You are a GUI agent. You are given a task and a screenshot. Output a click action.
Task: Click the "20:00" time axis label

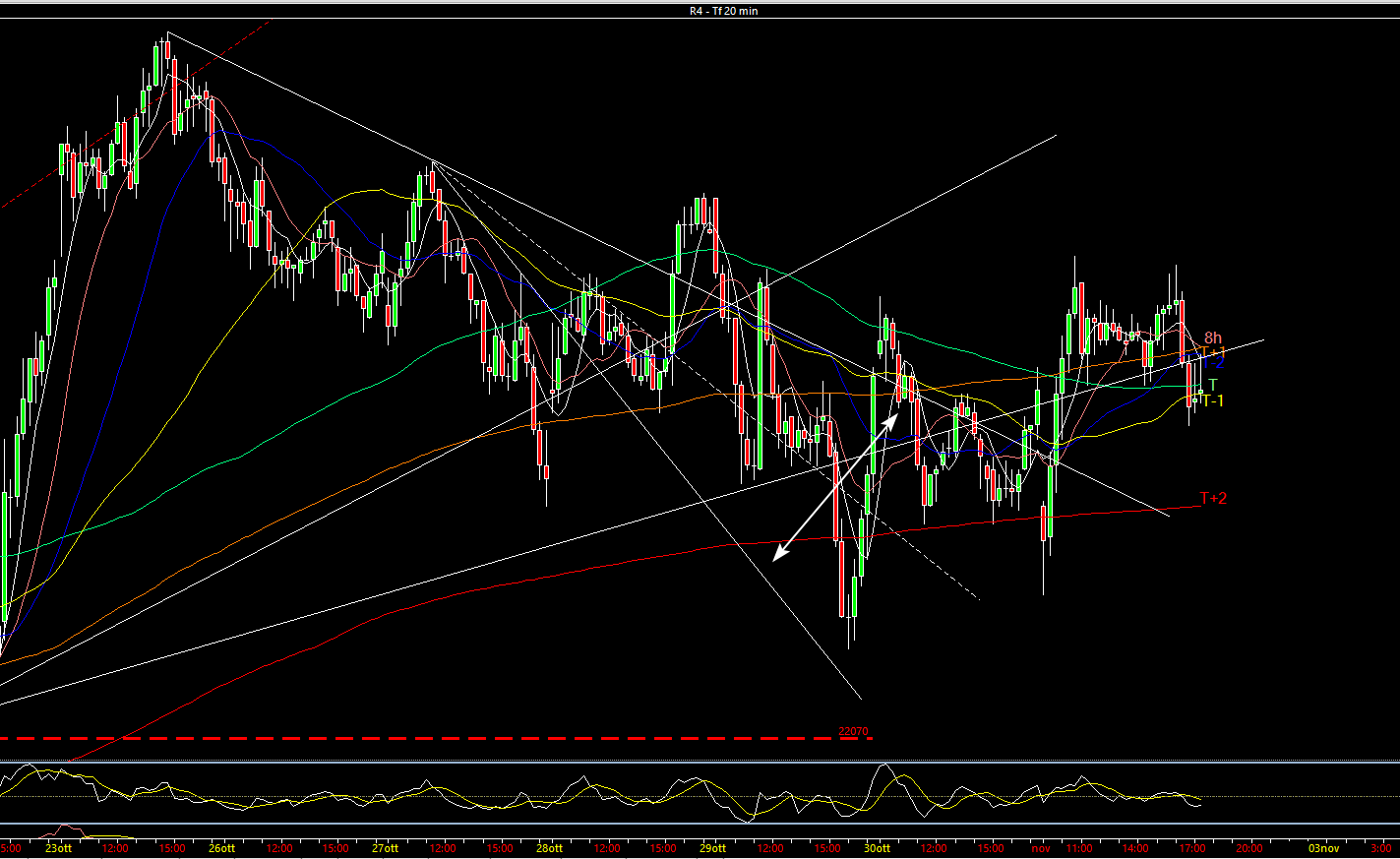coord(1249,847)
